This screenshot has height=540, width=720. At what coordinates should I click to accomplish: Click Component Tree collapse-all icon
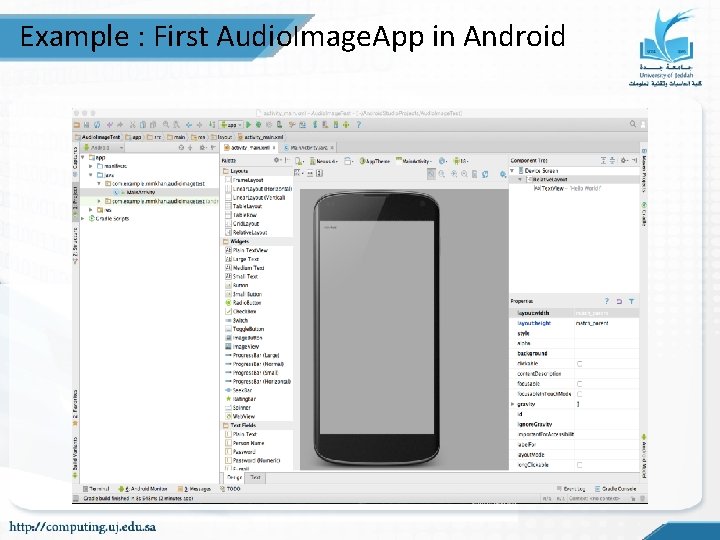(612, 160)
